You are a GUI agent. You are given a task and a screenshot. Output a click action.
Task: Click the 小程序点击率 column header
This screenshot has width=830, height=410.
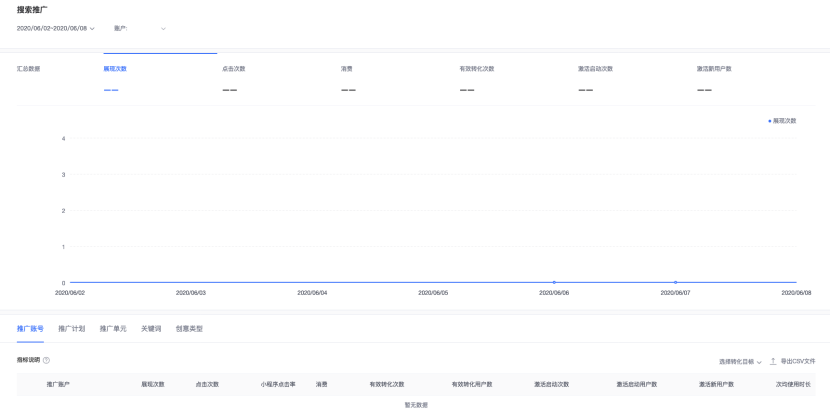click(x=278, y=384)
